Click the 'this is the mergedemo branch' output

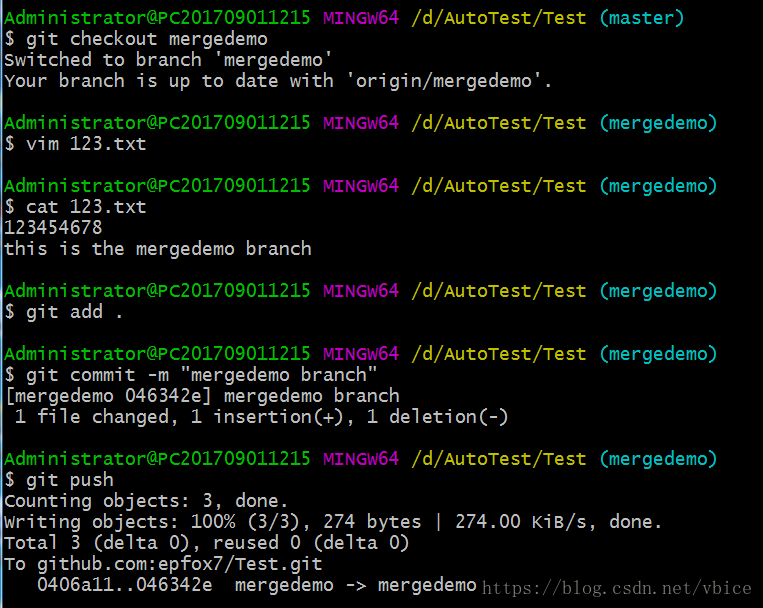(x=158, y=249)
